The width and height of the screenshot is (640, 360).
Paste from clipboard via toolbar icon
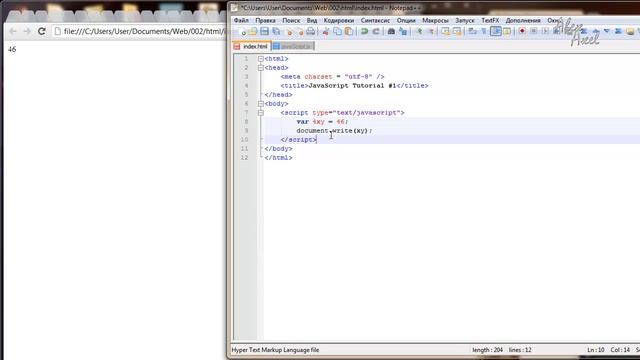point(349,31)
